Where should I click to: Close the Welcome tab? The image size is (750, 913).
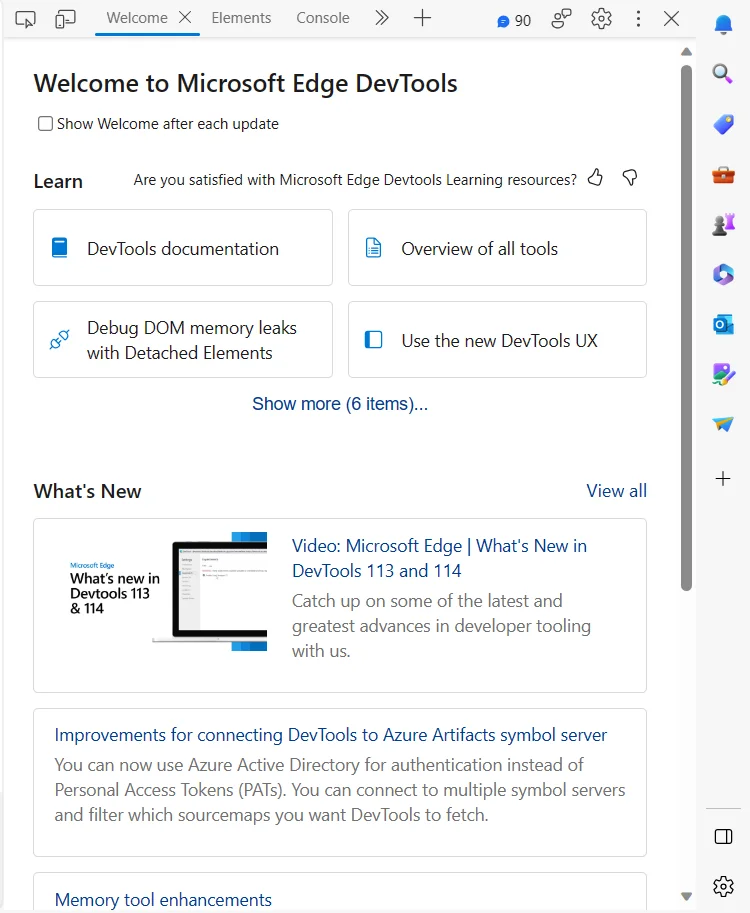click(185, 17)
